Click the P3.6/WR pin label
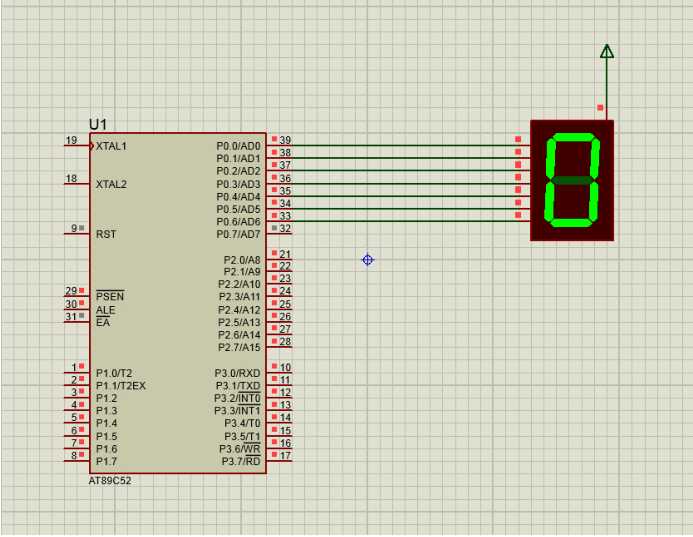Screen dimensions: 693x537 coord(240,449)
